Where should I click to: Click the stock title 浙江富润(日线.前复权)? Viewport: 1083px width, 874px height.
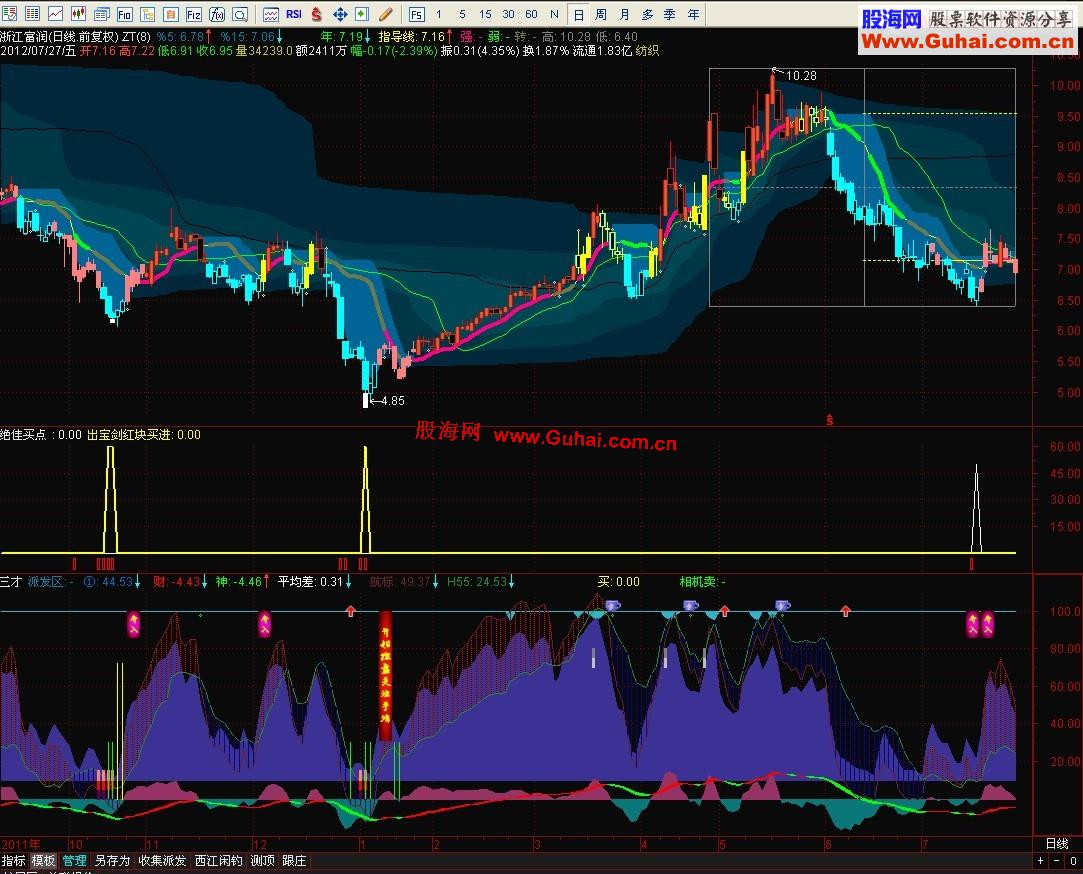[58, 37]
